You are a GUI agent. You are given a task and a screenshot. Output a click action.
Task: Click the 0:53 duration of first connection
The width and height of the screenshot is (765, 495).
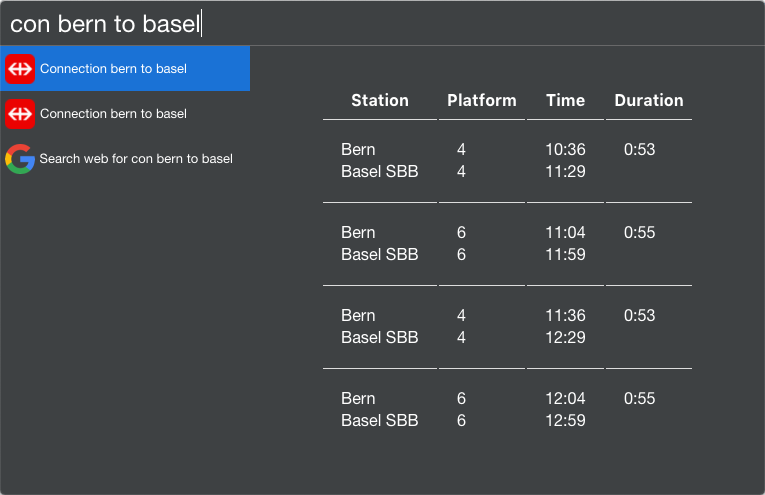coord(639,150)
